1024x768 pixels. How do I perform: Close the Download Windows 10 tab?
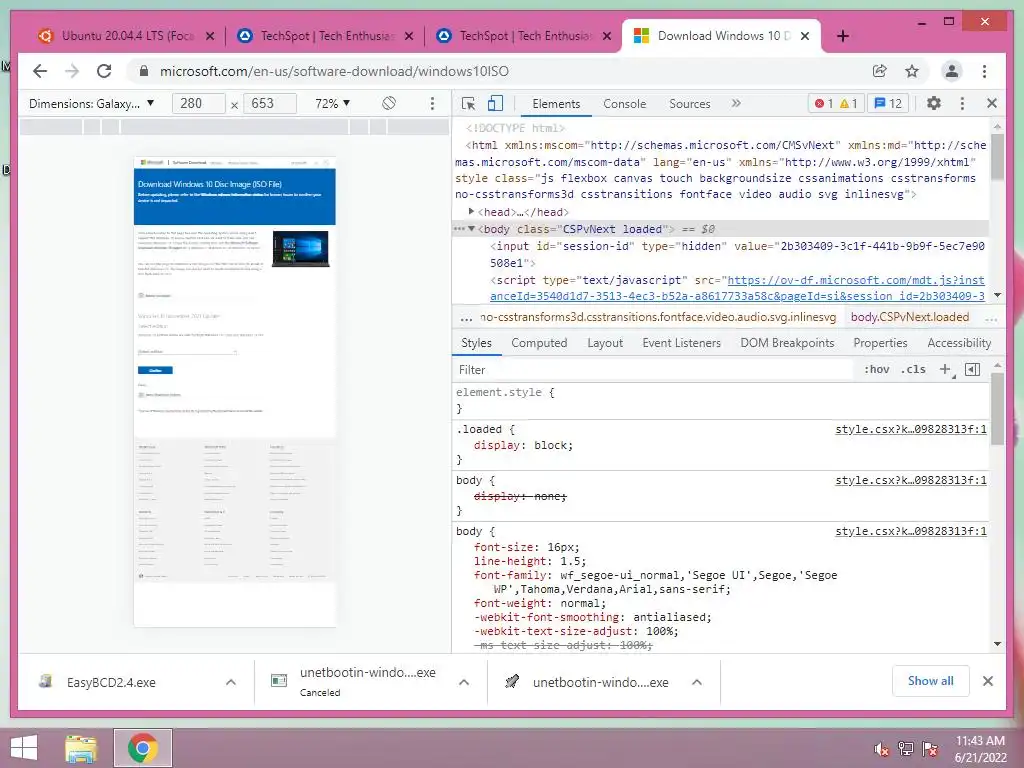[805, 36]
